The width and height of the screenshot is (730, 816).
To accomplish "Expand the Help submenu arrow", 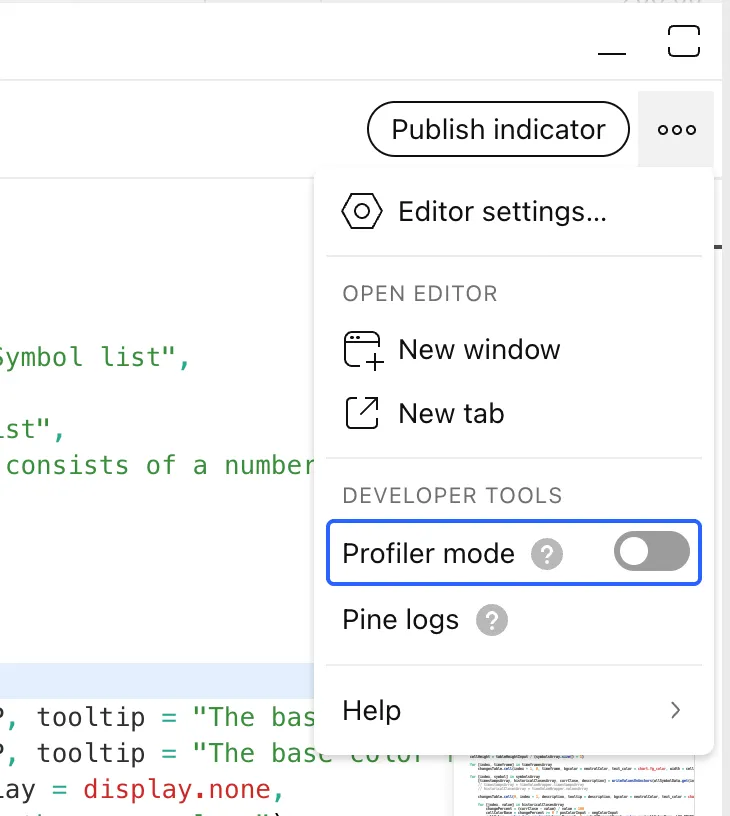I will [676, 711].
